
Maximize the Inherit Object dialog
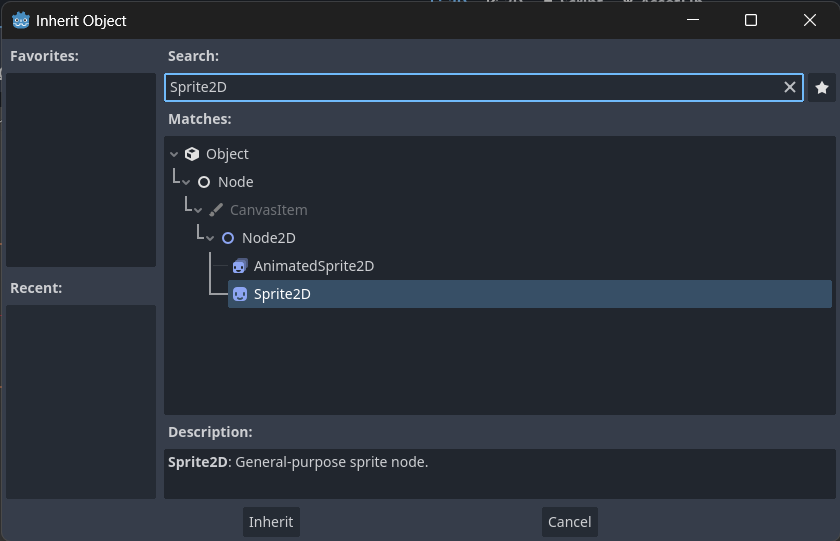(751, 20)
